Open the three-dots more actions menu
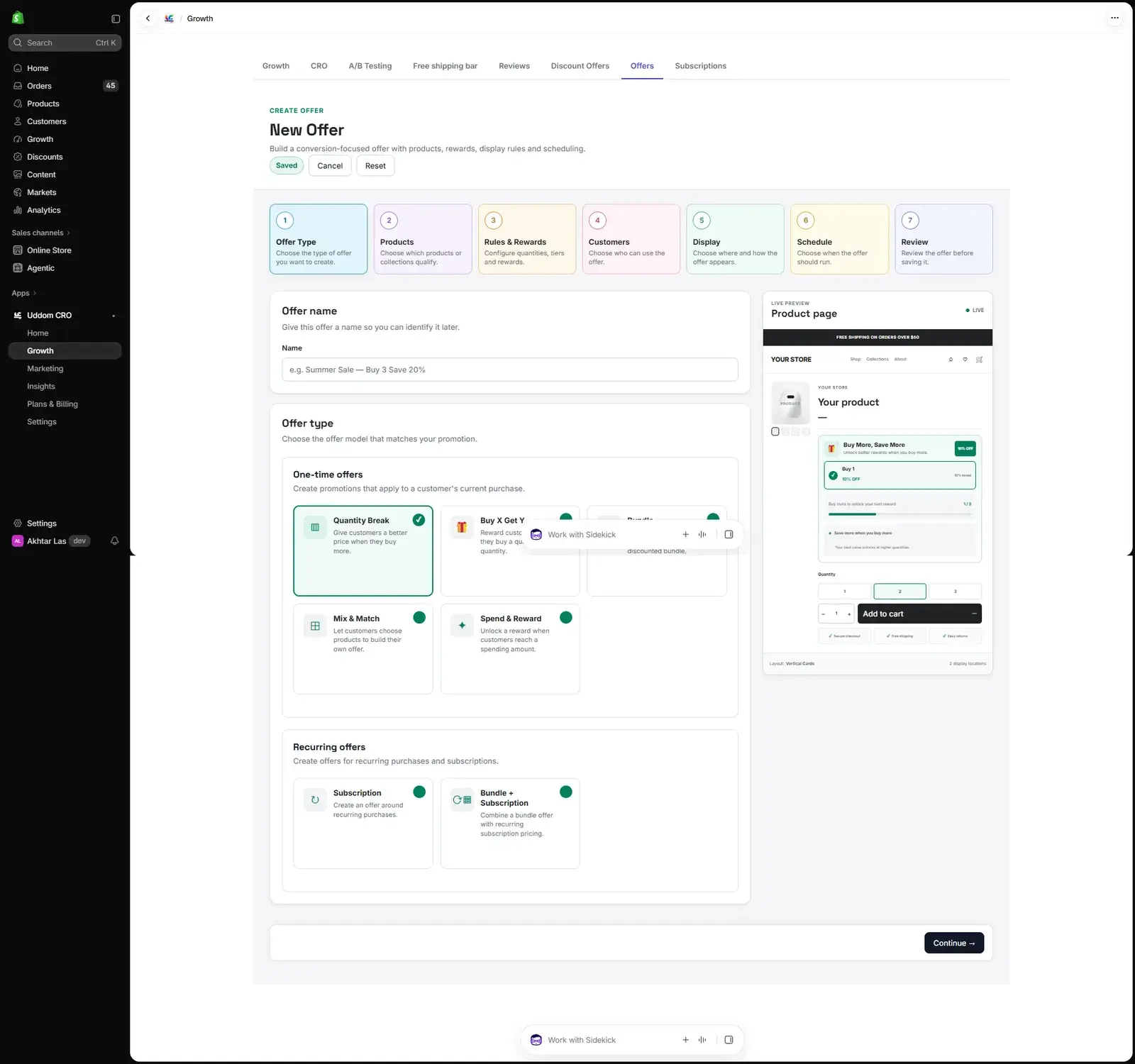This screenshot has height=1064, width=1135. pos(1114,18)
